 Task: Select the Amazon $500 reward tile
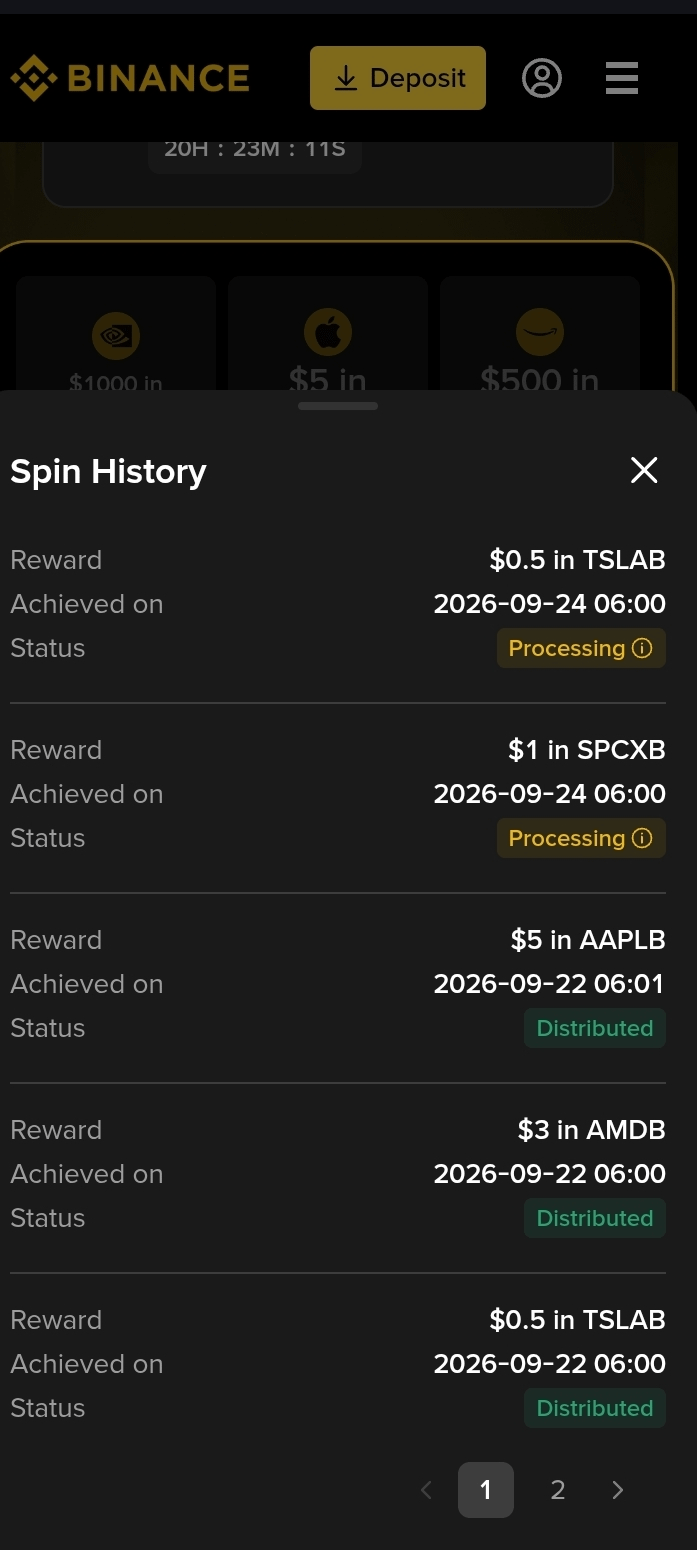tap(540, 334)
